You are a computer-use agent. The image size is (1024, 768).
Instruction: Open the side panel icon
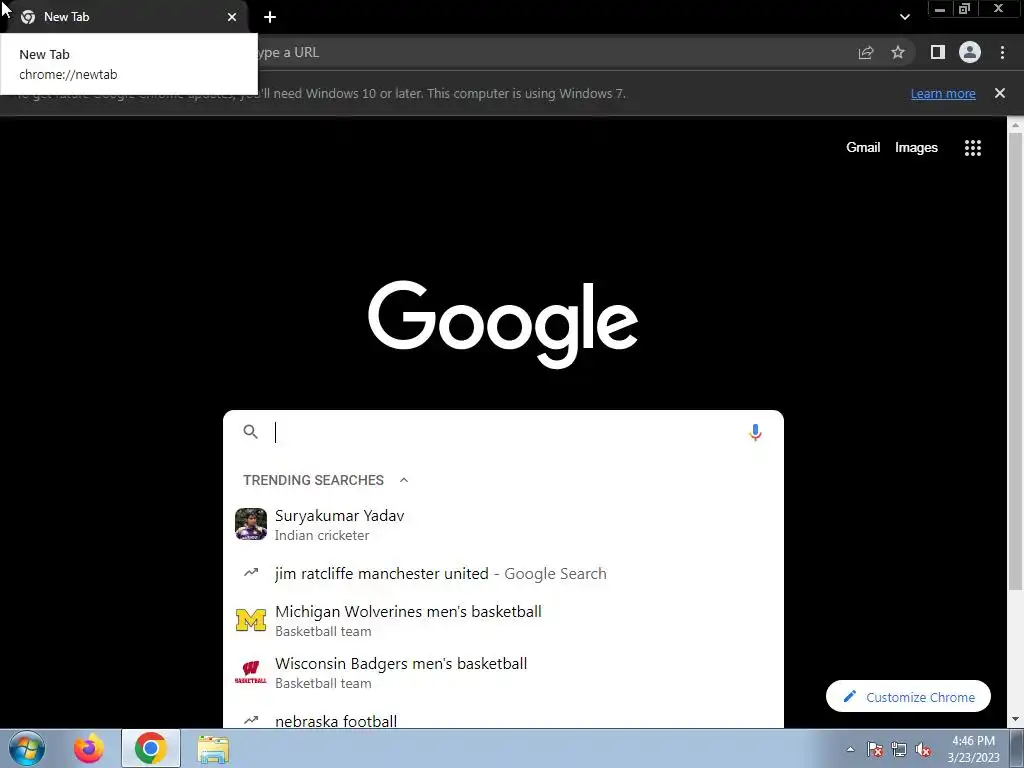click(x=938, y=52)
